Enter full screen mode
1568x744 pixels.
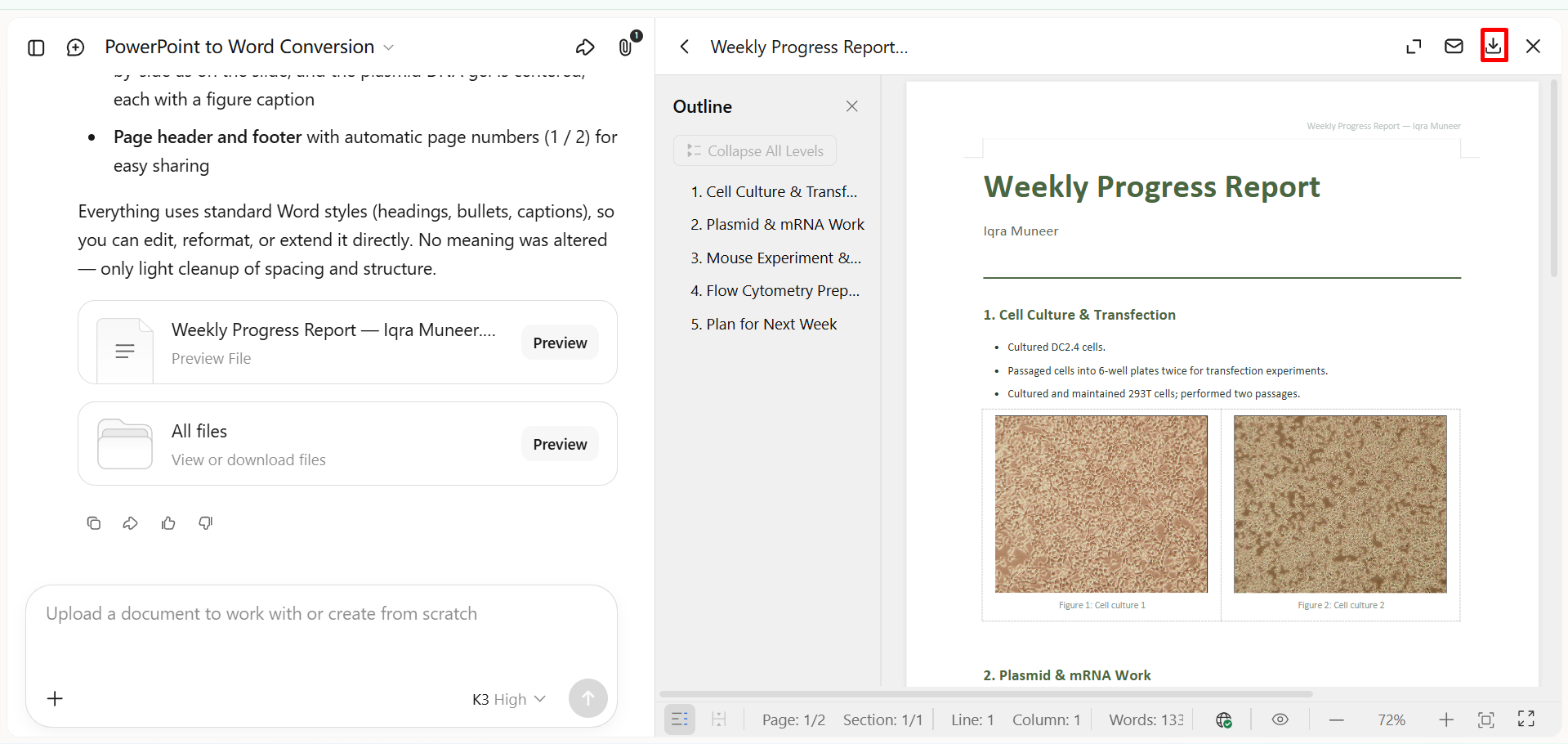(1526, 719)
